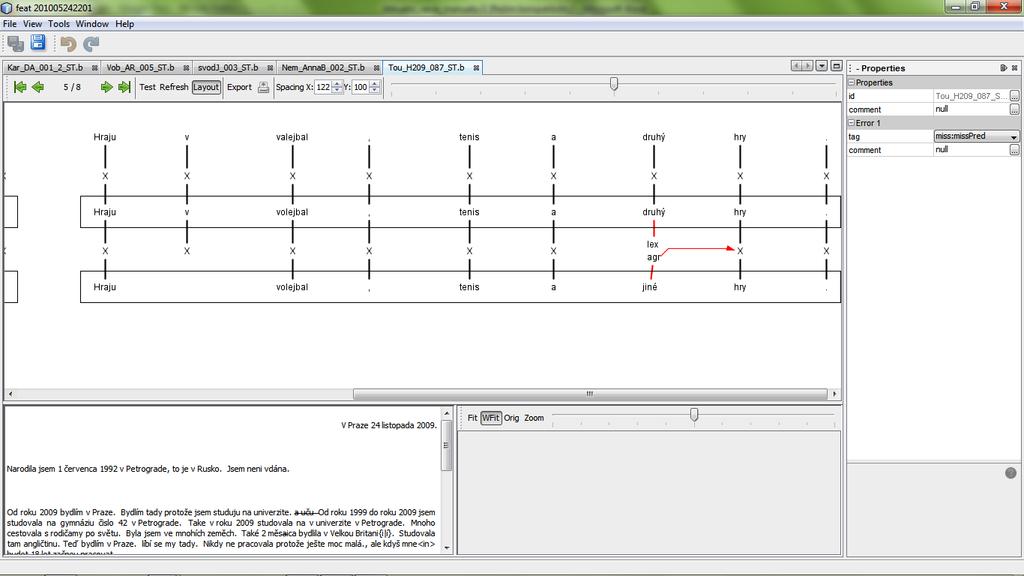Close the Properties panel
This screenshot has width=1024, height=576.
point(1014,68)
